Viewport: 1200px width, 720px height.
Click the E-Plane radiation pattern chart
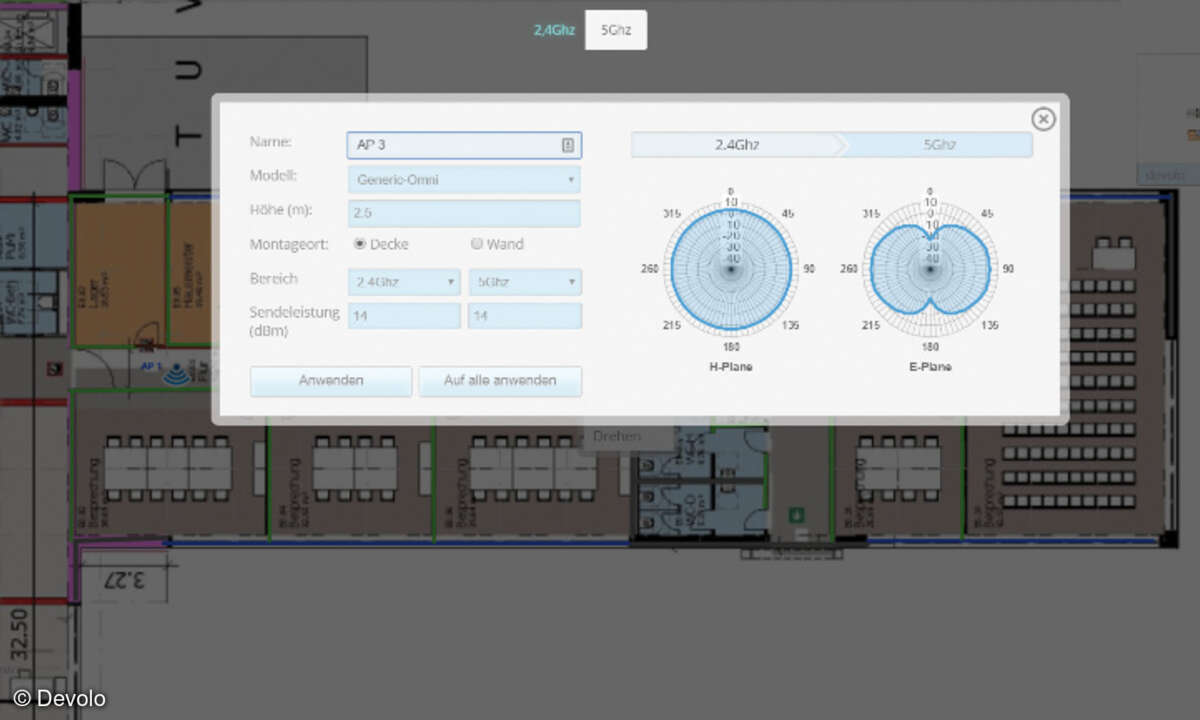(x=930, y=270)
